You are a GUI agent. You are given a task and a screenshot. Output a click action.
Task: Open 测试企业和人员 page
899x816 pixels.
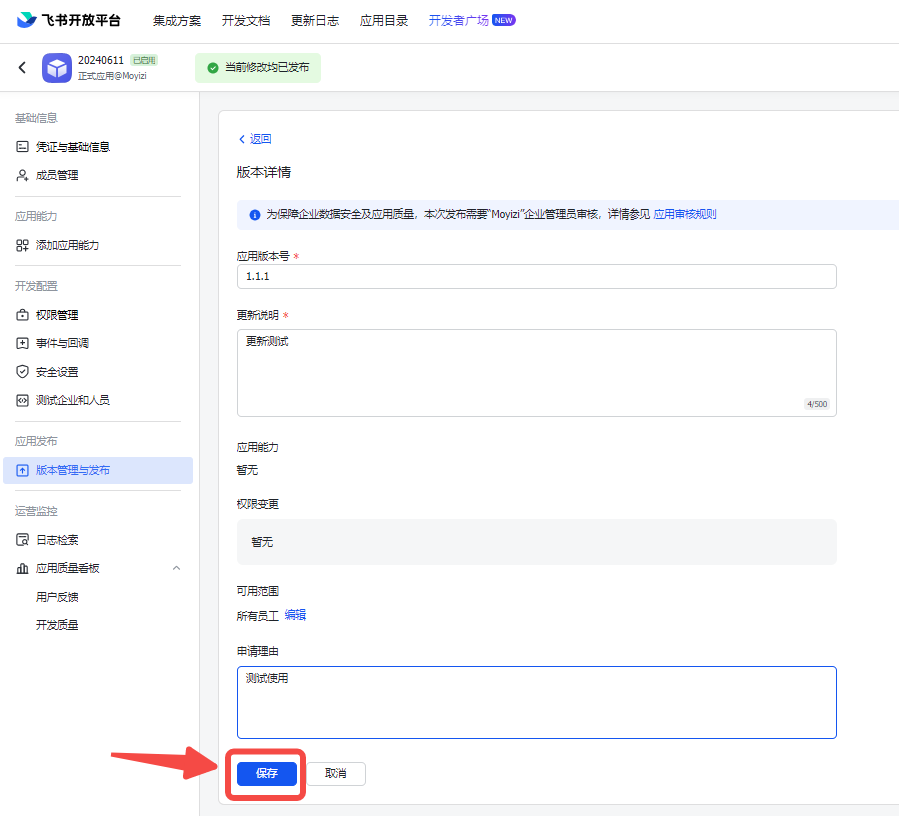coord(72,400)
